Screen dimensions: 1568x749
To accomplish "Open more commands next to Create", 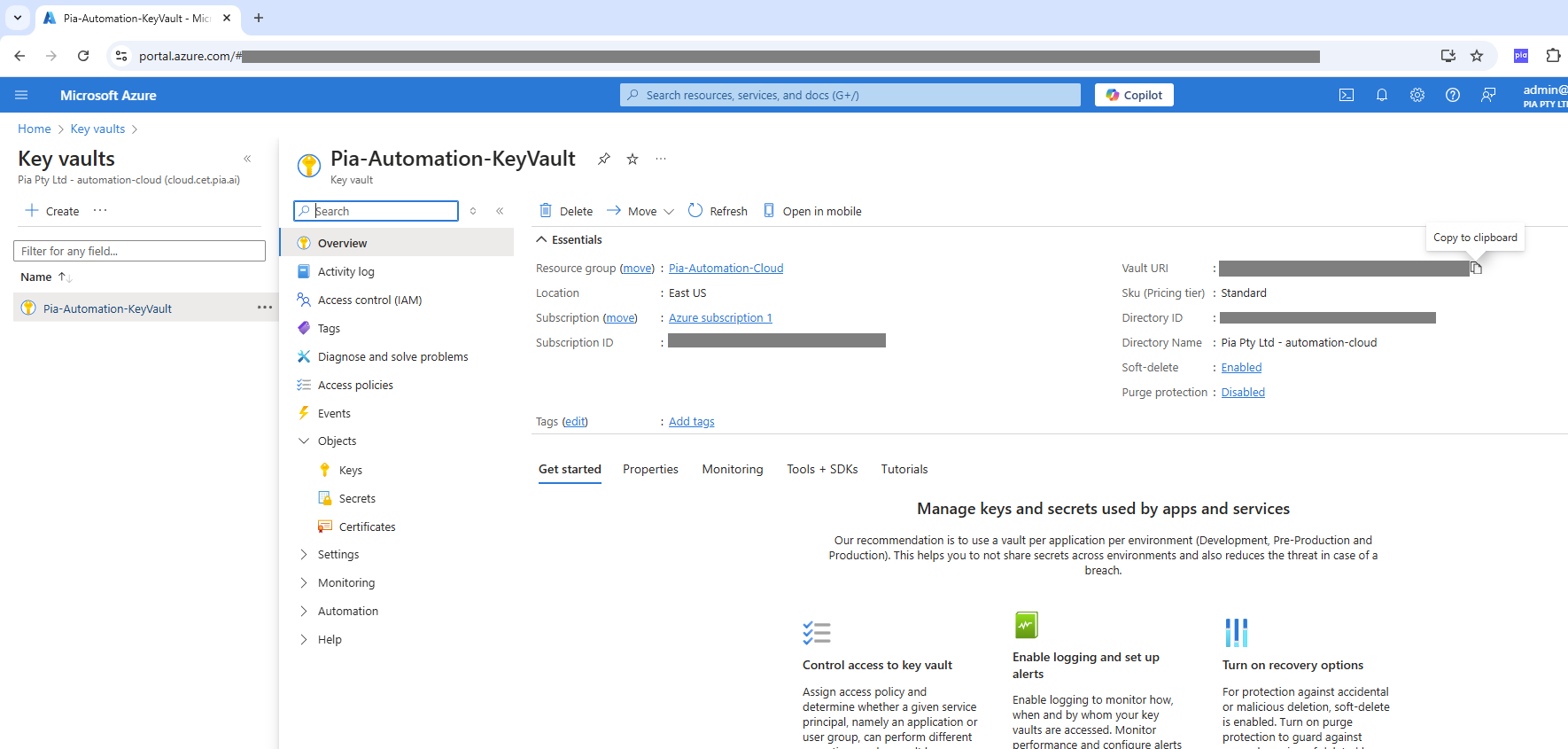I will point(100,210).
